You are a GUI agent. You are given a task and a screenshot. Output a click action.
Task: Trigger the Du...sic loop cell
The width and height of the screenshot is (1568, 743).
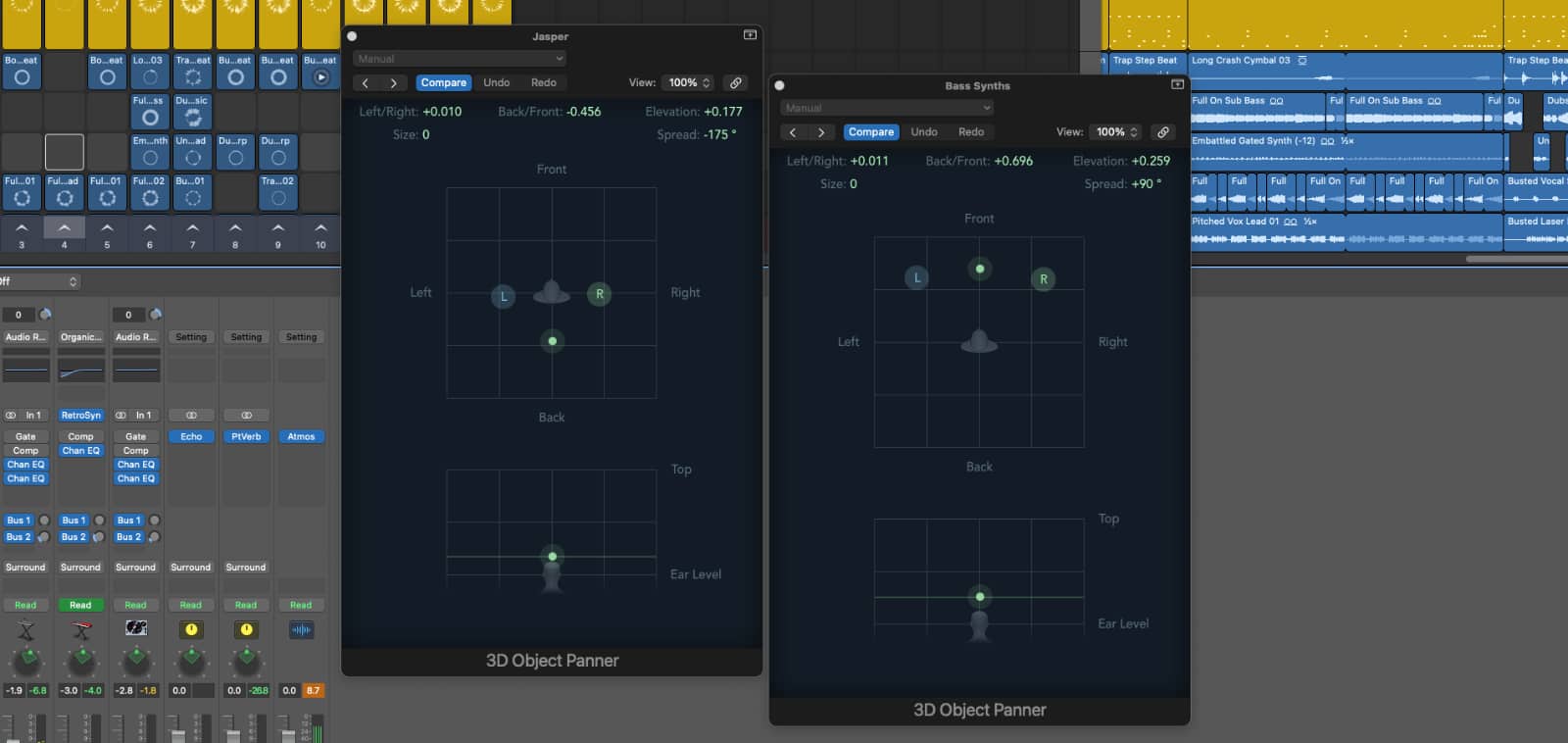[x=193, y=112]
